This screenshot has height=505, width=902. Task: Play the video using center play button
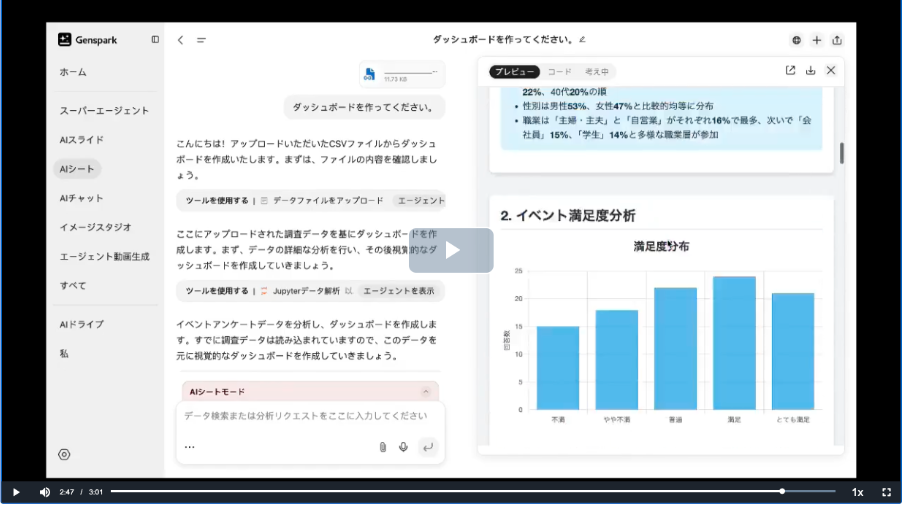(451, 250)
